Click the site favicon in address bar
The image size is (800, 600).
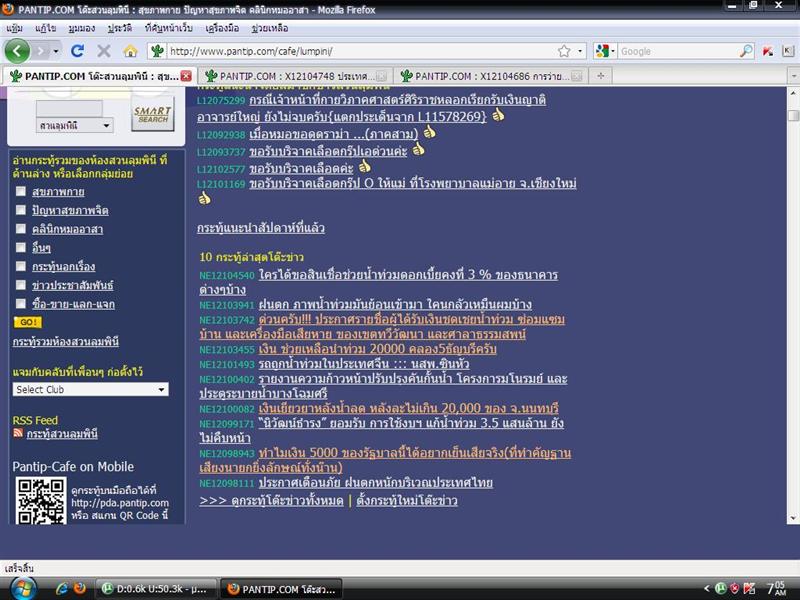pyautogui.click(x=158, y=51)
